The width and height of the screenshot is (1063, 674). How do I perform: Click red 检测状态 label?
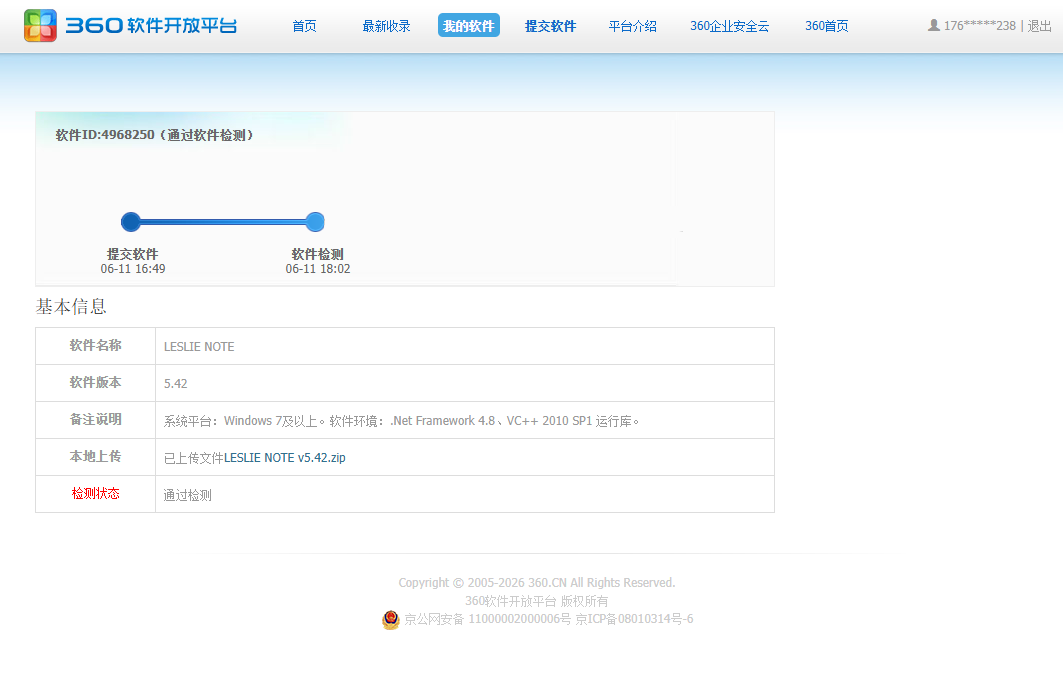point(96,494)
